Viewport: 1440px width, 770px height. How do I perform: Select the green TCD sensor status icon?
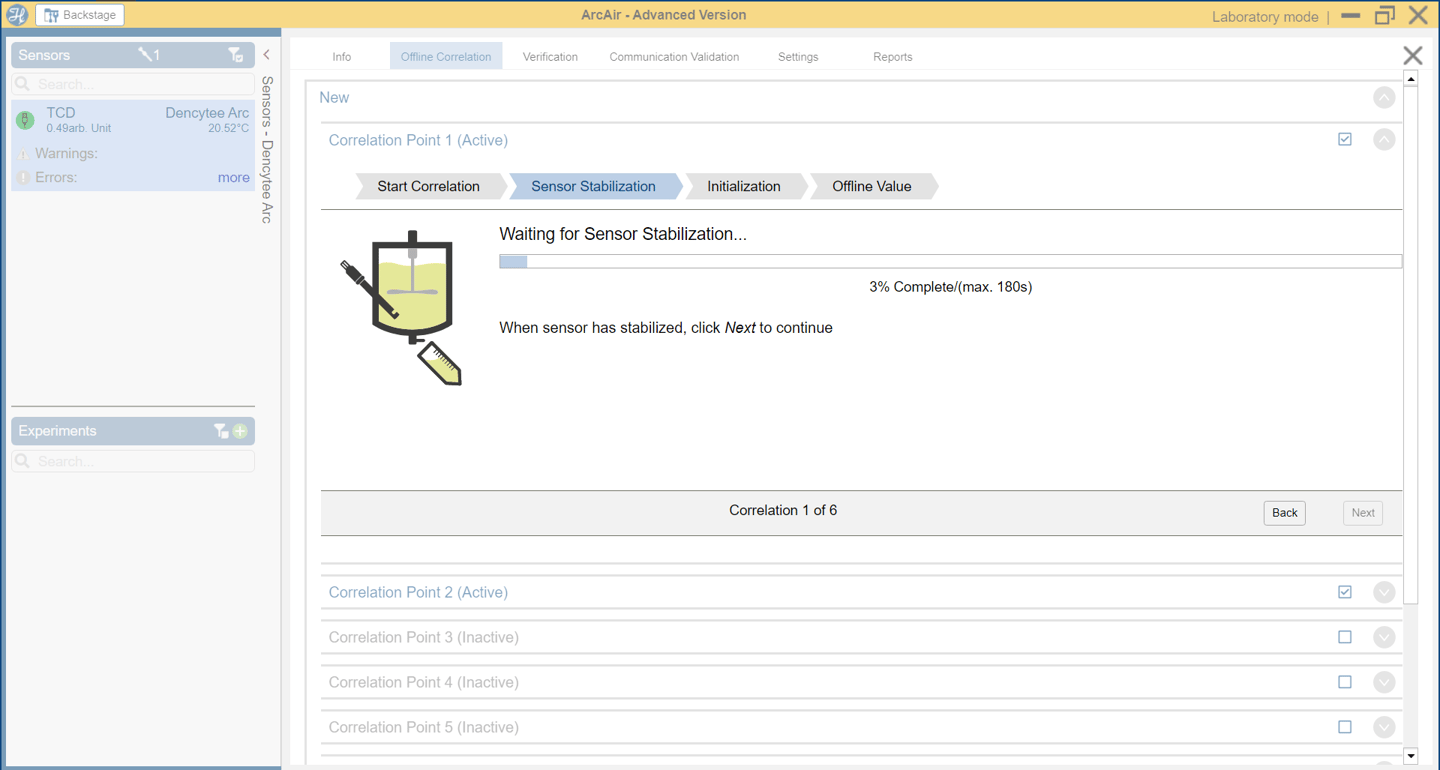(x=26, y=120)
